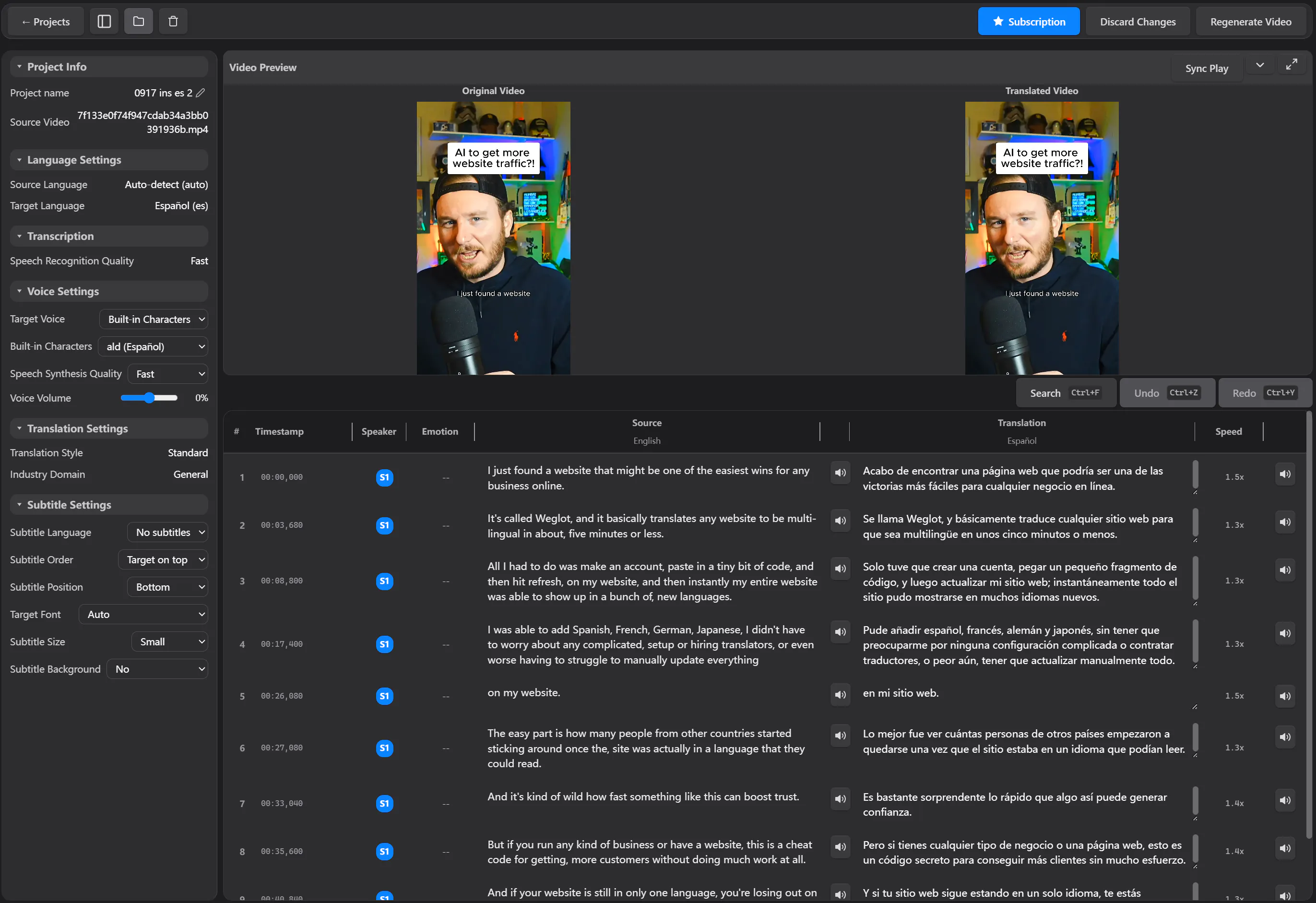1316x903 pixels.
Task: Click Sync Play button
Action: point(1207,68)
